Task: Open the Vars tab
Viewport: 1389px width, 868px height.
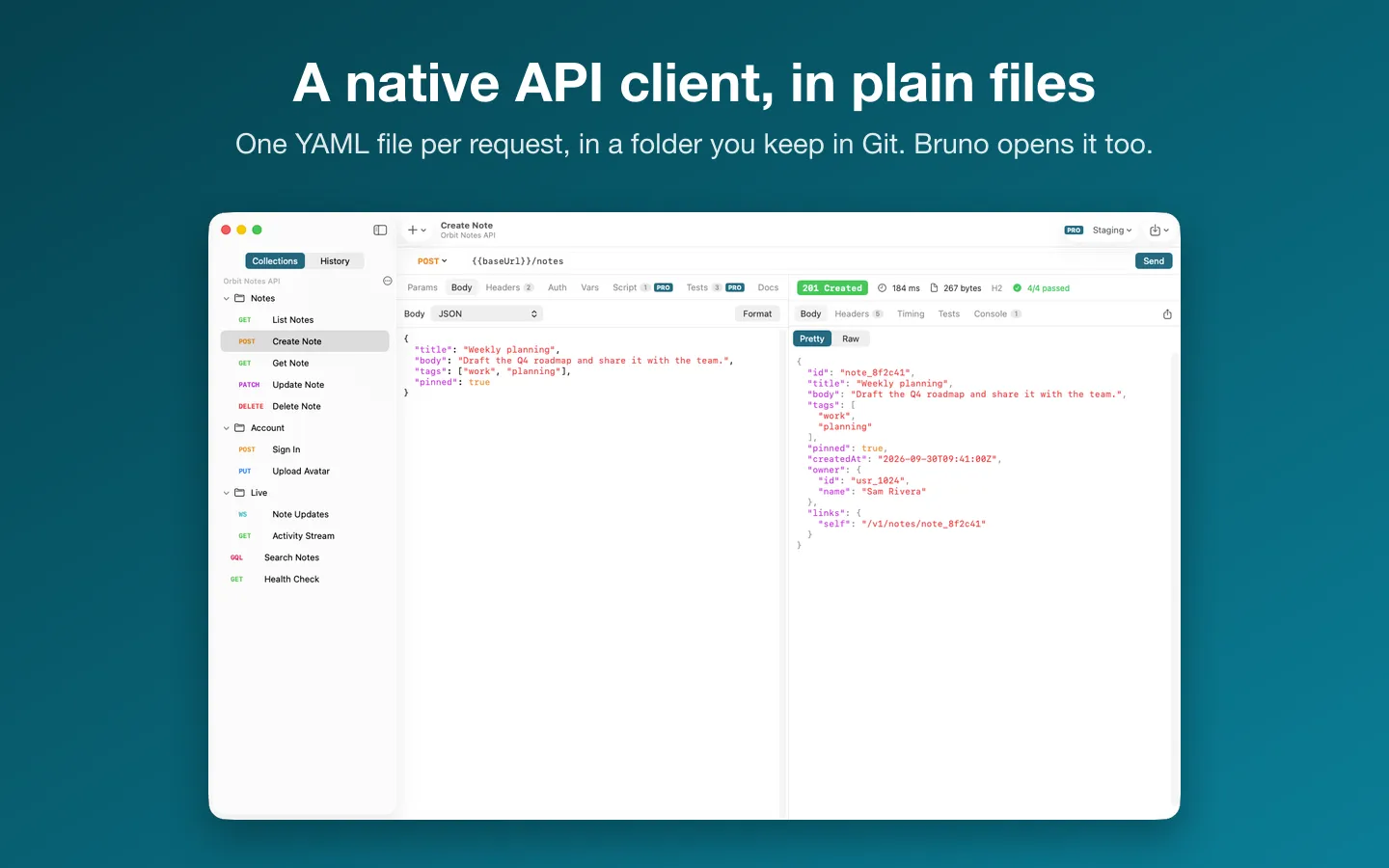Action: 590,287
